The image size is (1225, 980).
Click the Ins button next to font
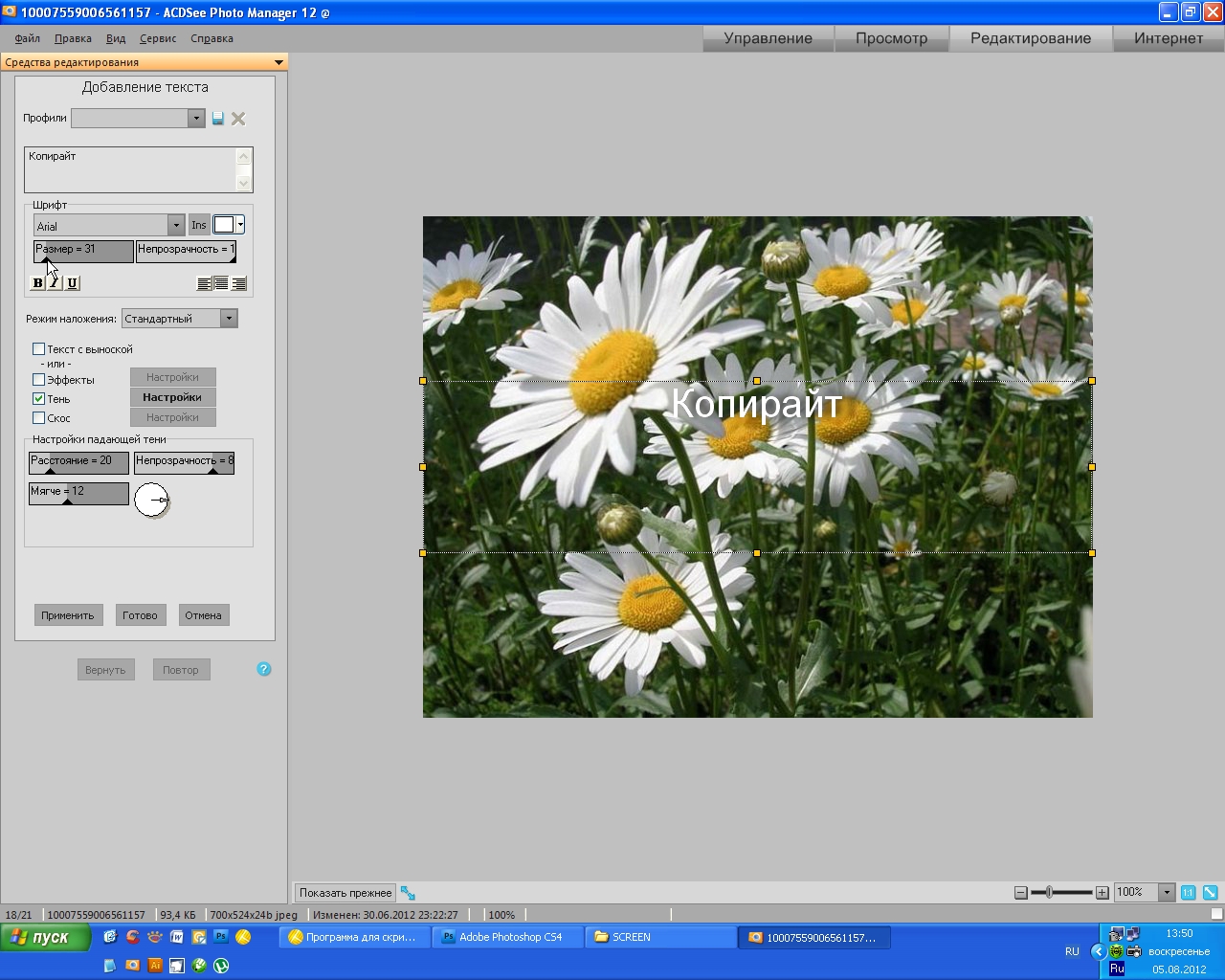tap(199, 225)
